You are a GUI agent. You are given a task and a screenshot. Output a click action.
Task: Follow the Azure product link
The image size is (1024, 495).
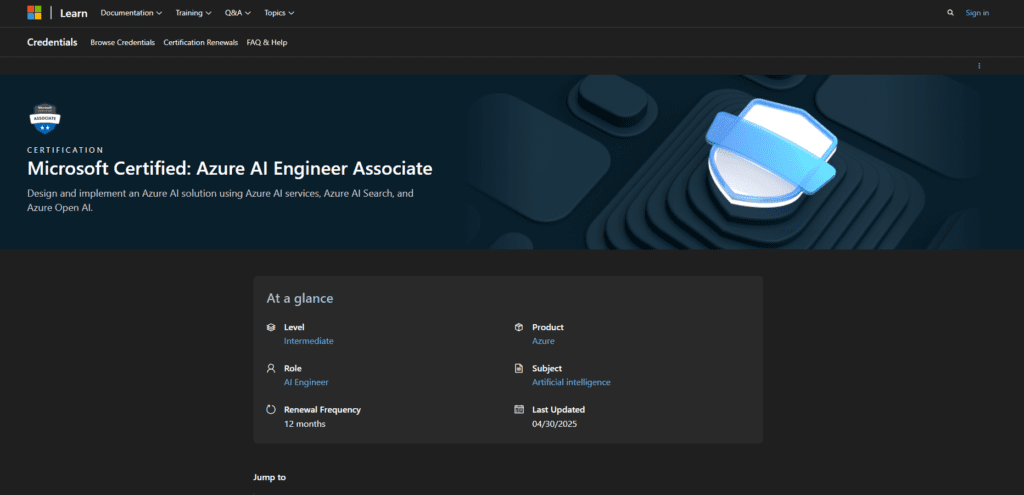tap(543, 341)
